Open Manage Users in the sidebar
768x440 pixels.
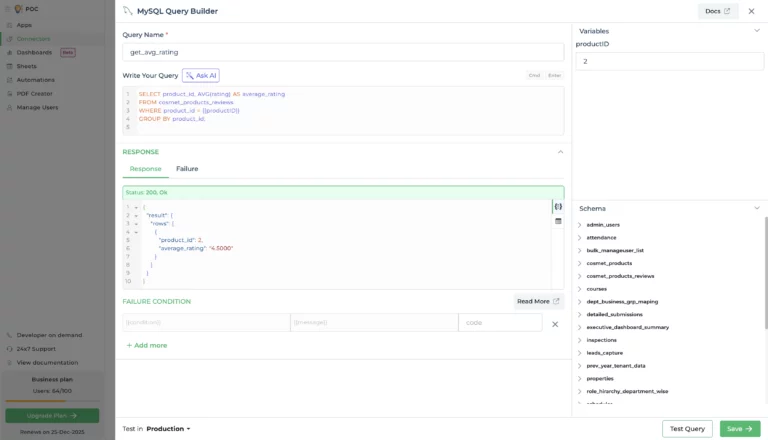(x=37, y=106)
